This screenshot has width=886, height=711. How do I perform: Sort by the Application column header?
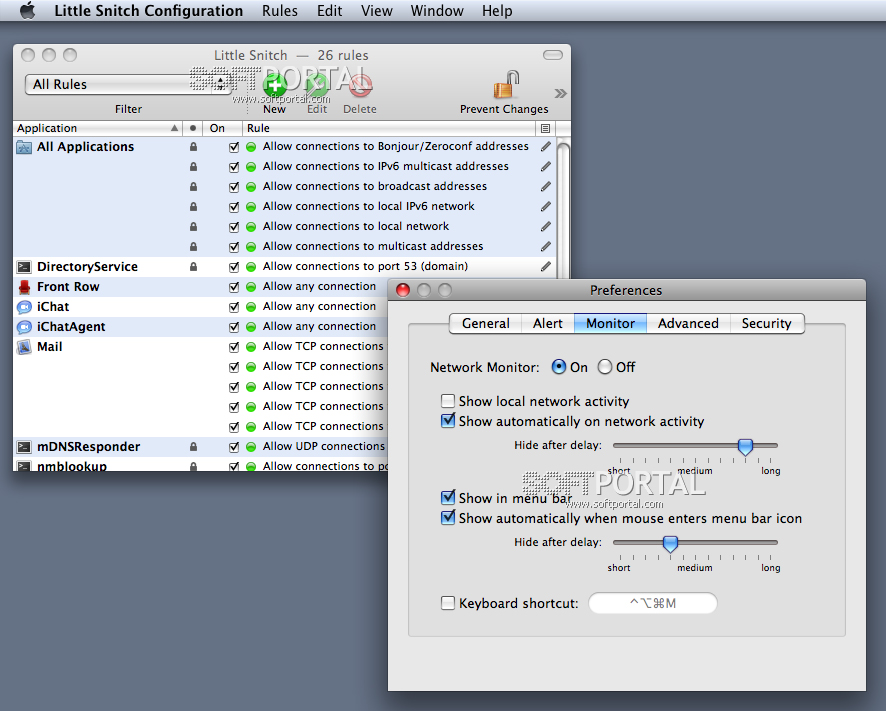[97, 128]
